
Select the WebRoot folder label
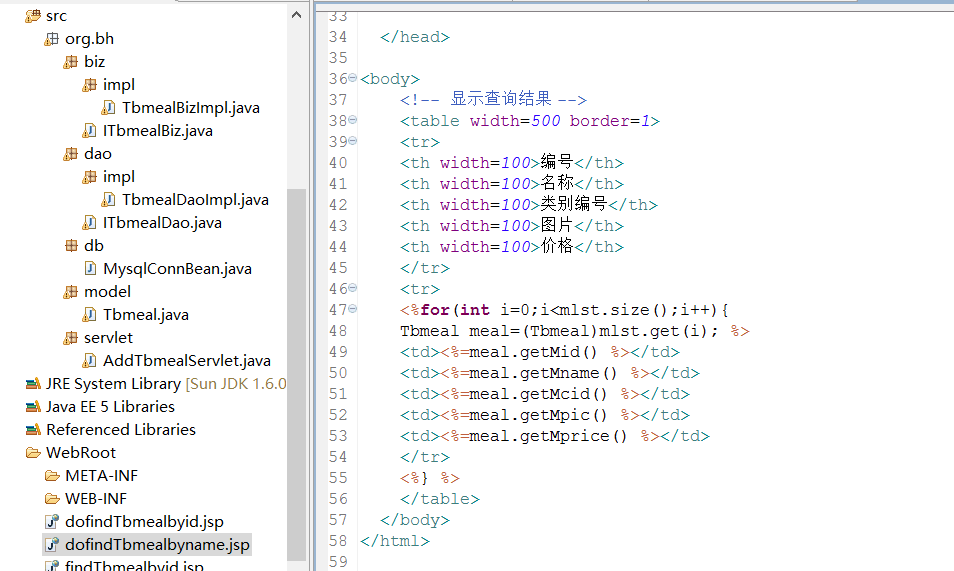pos(80,453)
